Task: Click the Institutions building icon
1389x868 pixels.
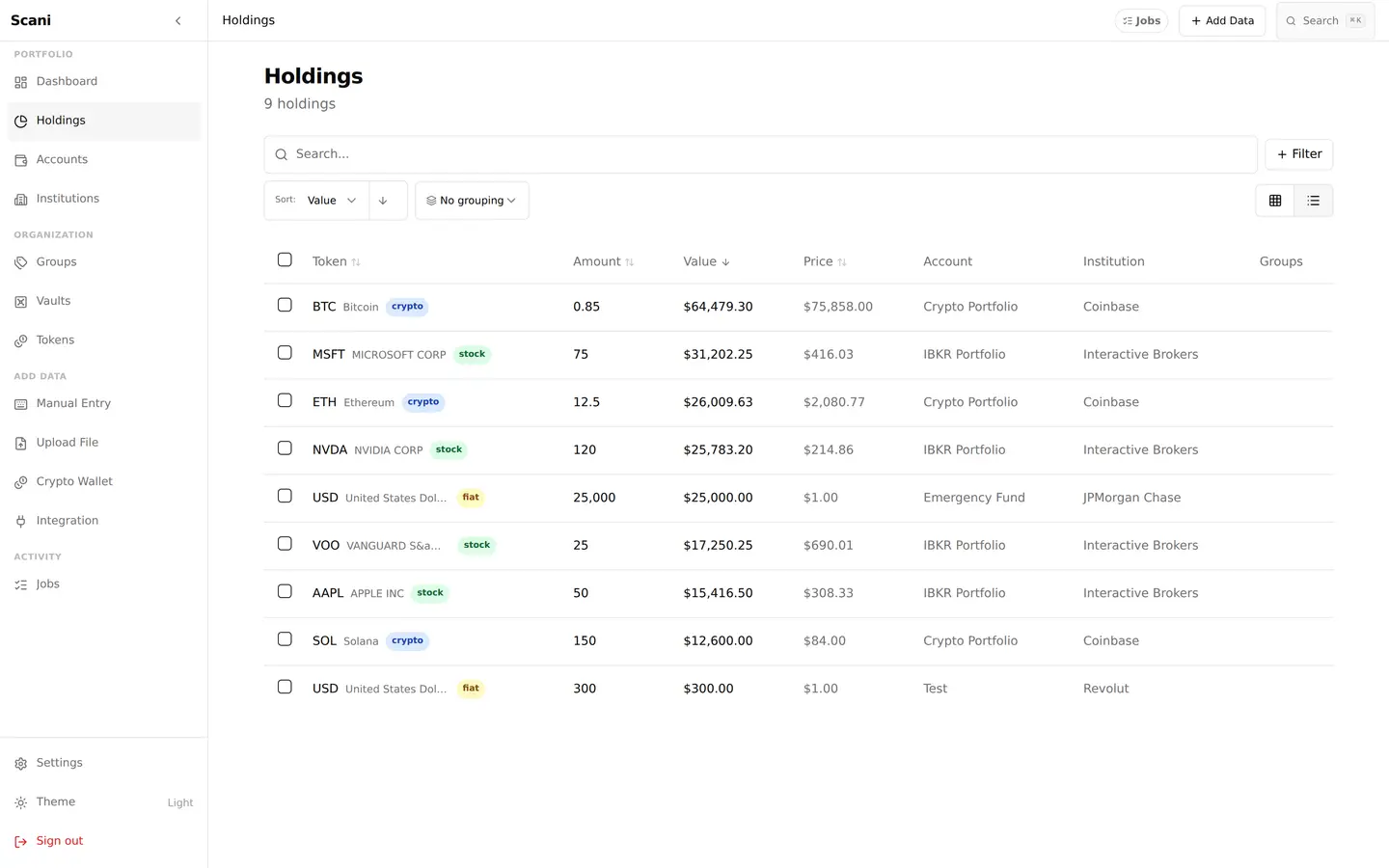Action: click(21, 199)
